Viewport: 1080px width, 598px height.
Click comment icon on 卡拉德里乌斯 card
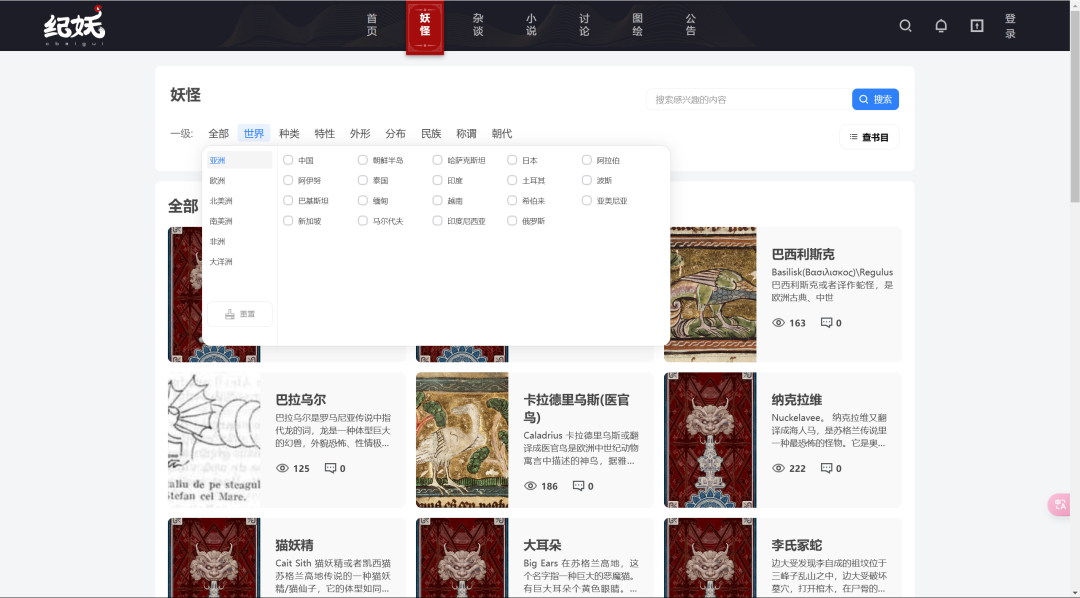(579, 486)
